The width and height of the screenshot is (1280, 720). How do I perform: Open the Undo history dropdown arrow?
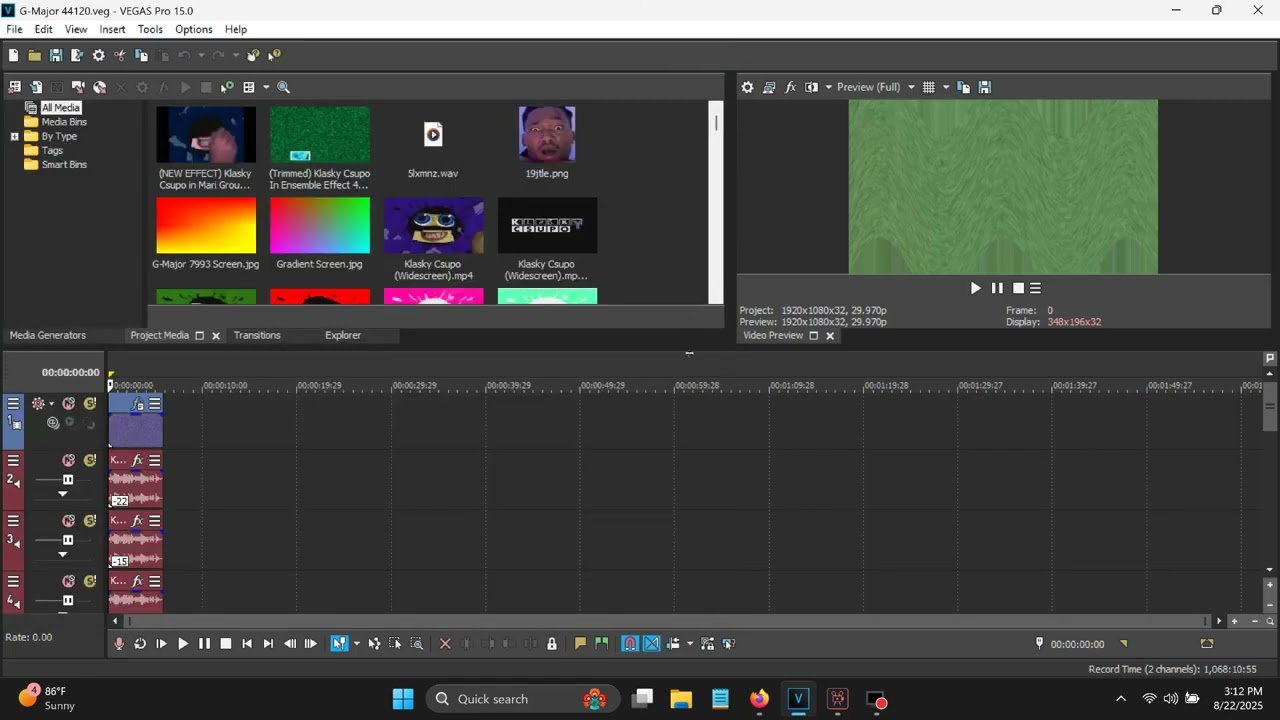click(x=201, y=56)
